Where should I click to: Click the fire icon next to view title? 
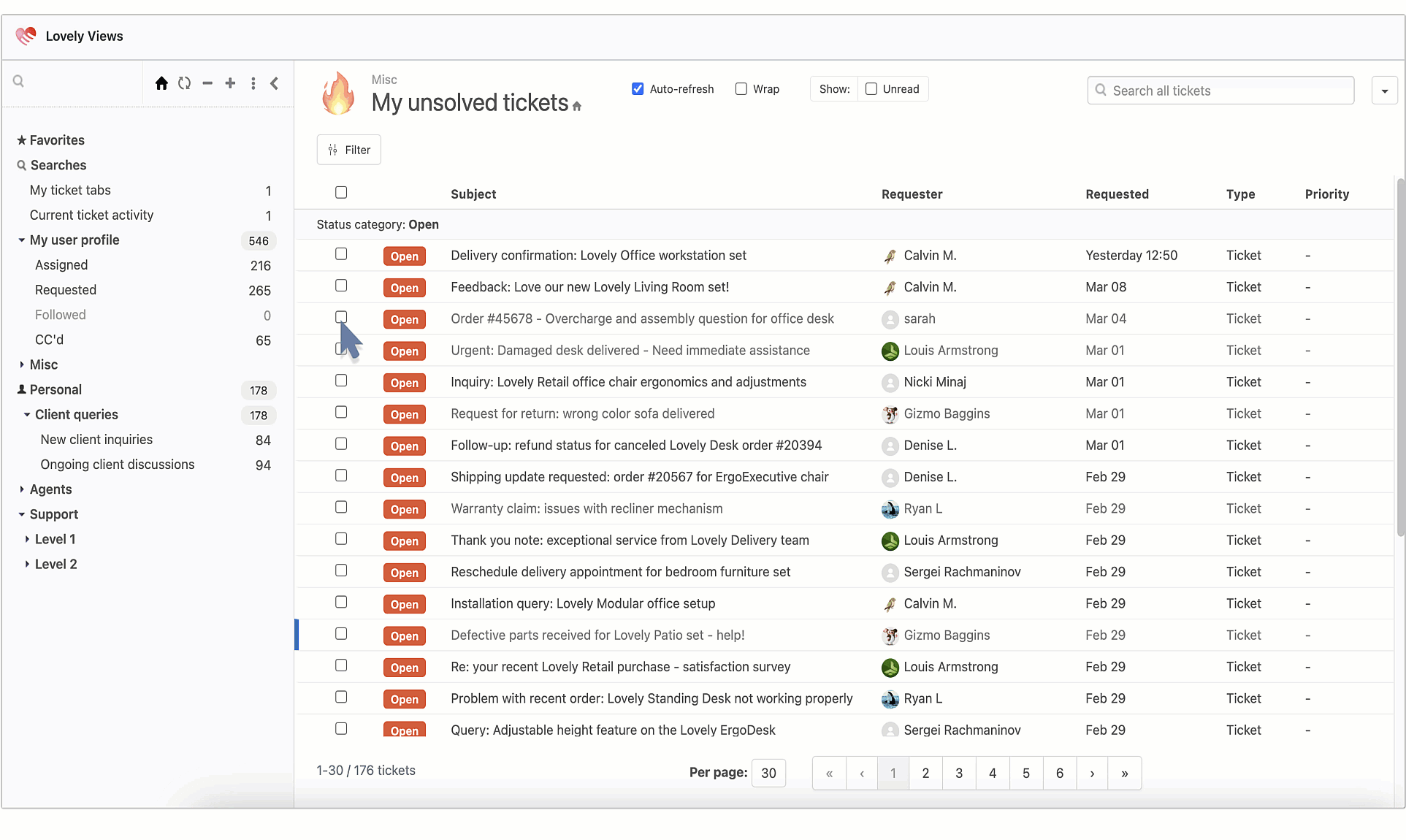click(338, 93)
